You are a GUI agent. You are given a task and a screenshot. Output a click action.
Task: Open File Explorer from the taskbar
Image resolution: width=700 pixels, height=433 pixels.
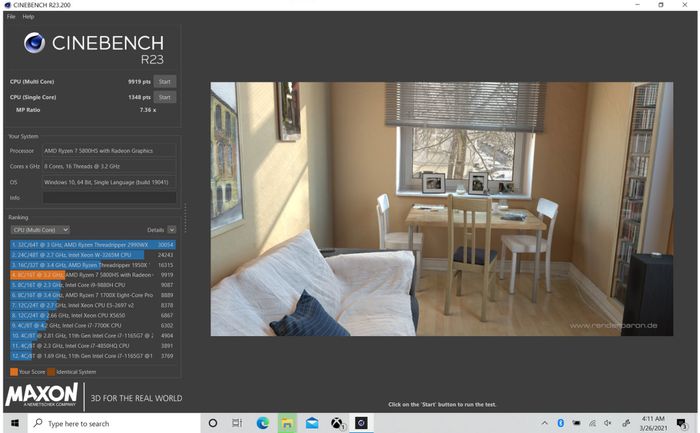pos(287,423)
